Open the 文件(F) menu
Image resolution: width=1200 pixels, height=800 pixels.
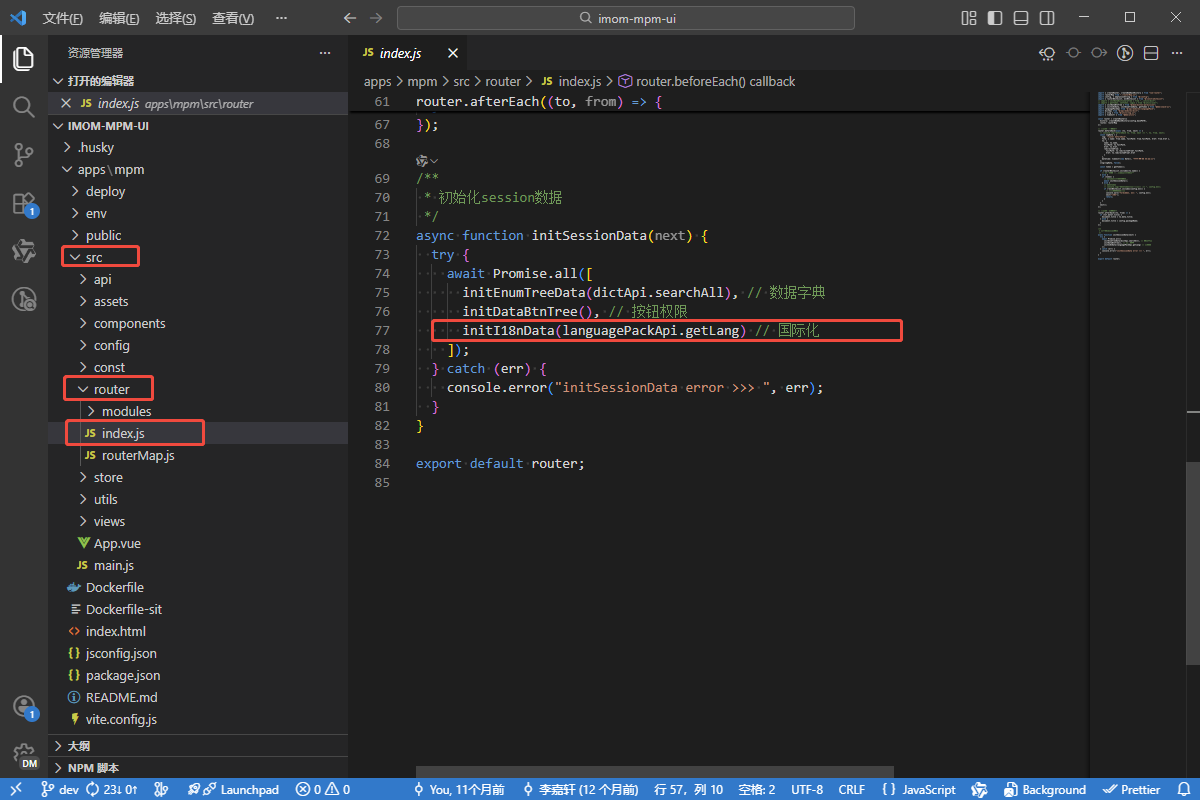coord(63,18)
